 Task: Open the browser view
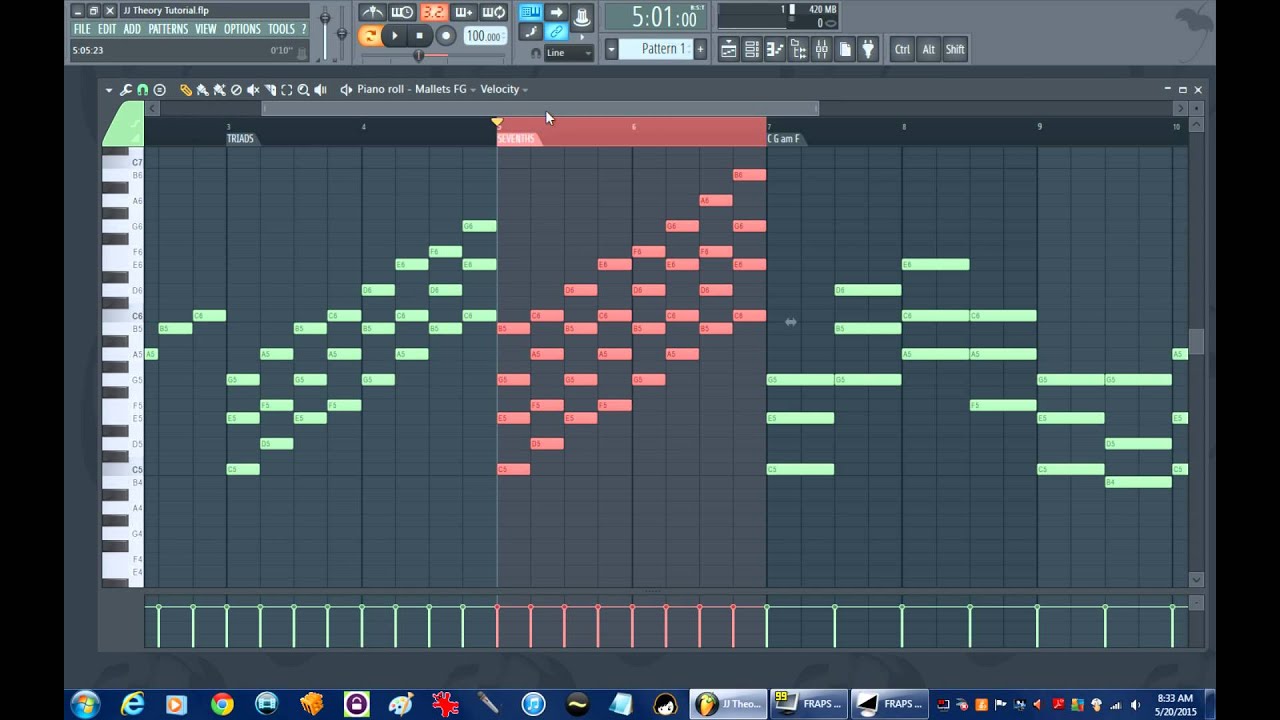[798, 49]
